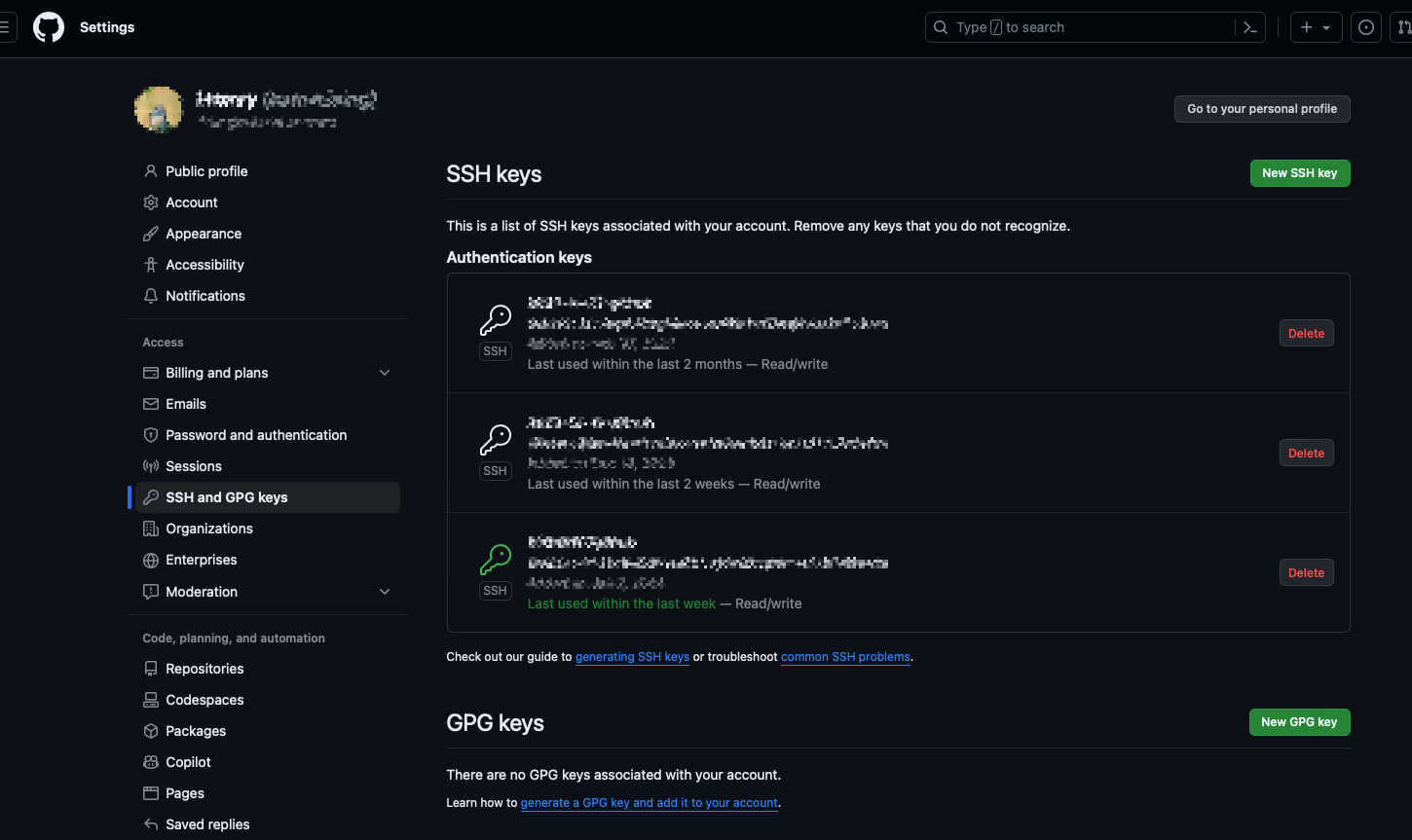Click the hamburger navigation menu icon

coord(5,27)
